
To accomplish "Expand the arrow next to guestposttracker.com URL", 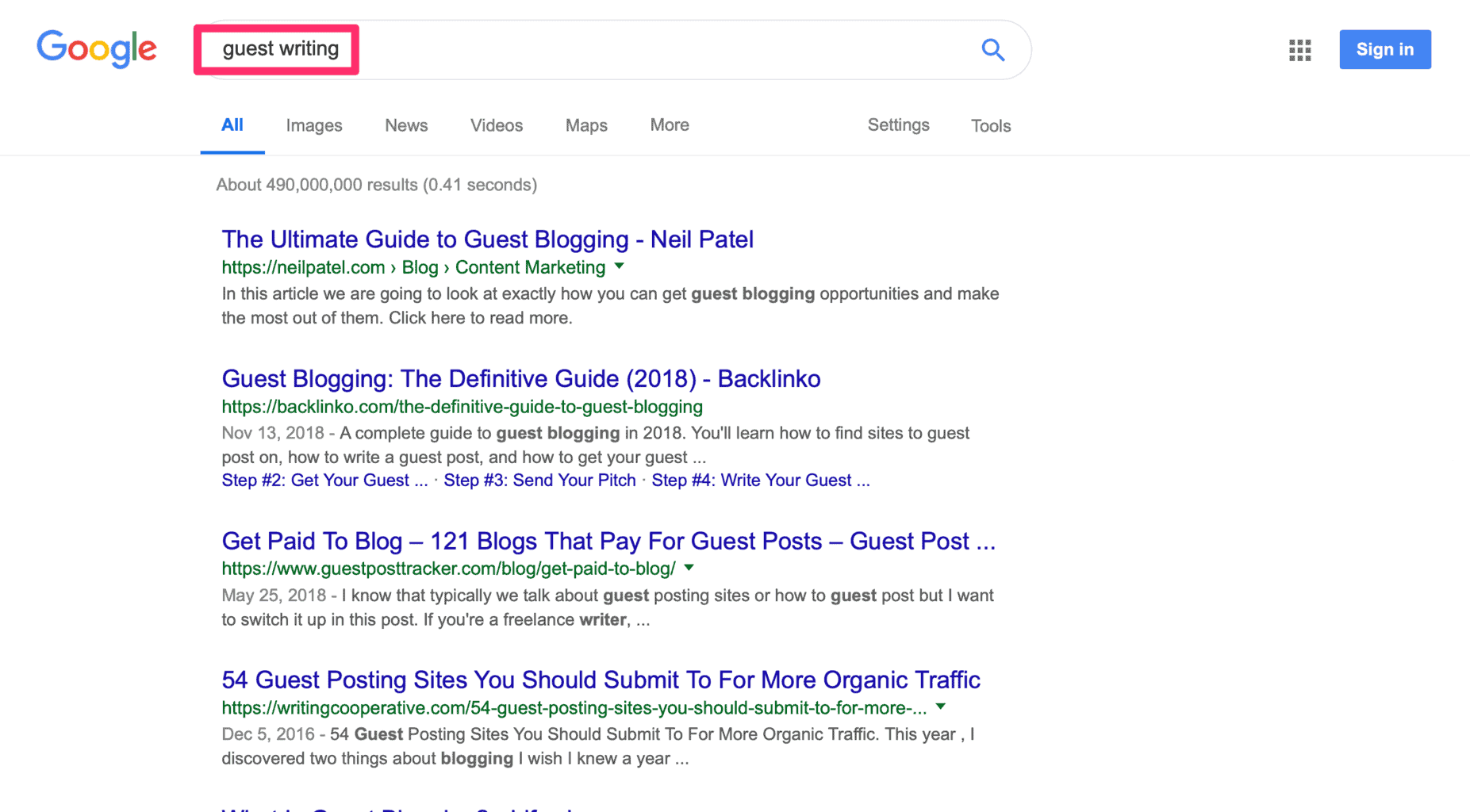I will pyautogui.click(x=689, y=568).
